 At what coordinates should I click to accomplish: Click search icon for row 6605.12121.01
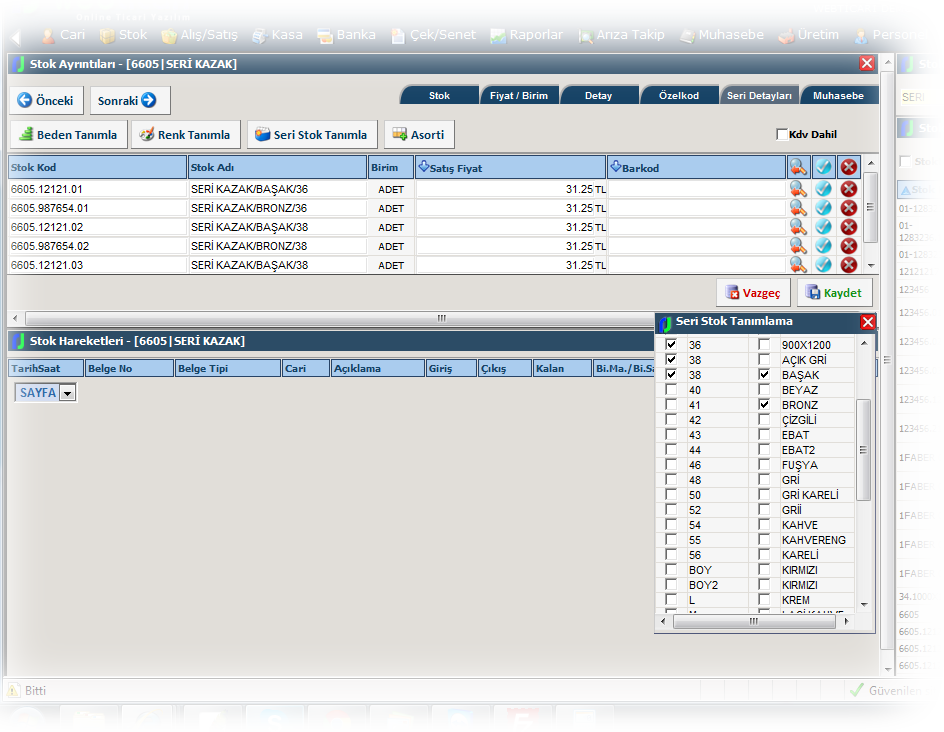[x=798, y=189]
